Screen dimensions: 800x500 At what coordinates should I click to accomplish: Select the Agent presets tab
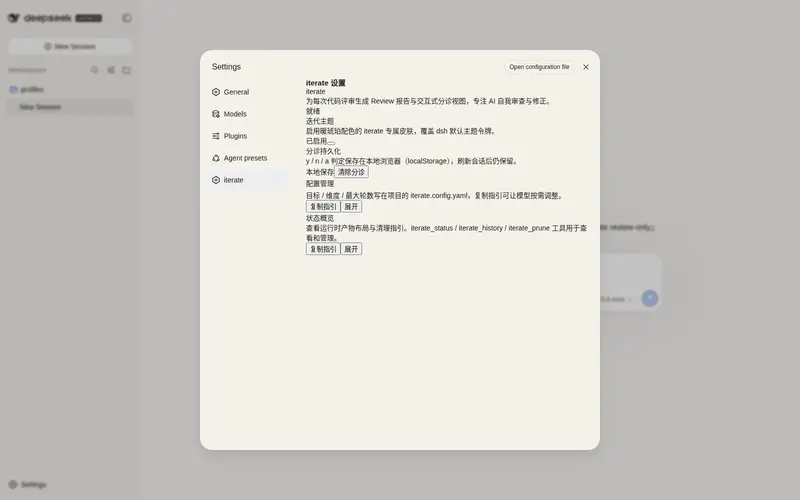pos(249,158)
